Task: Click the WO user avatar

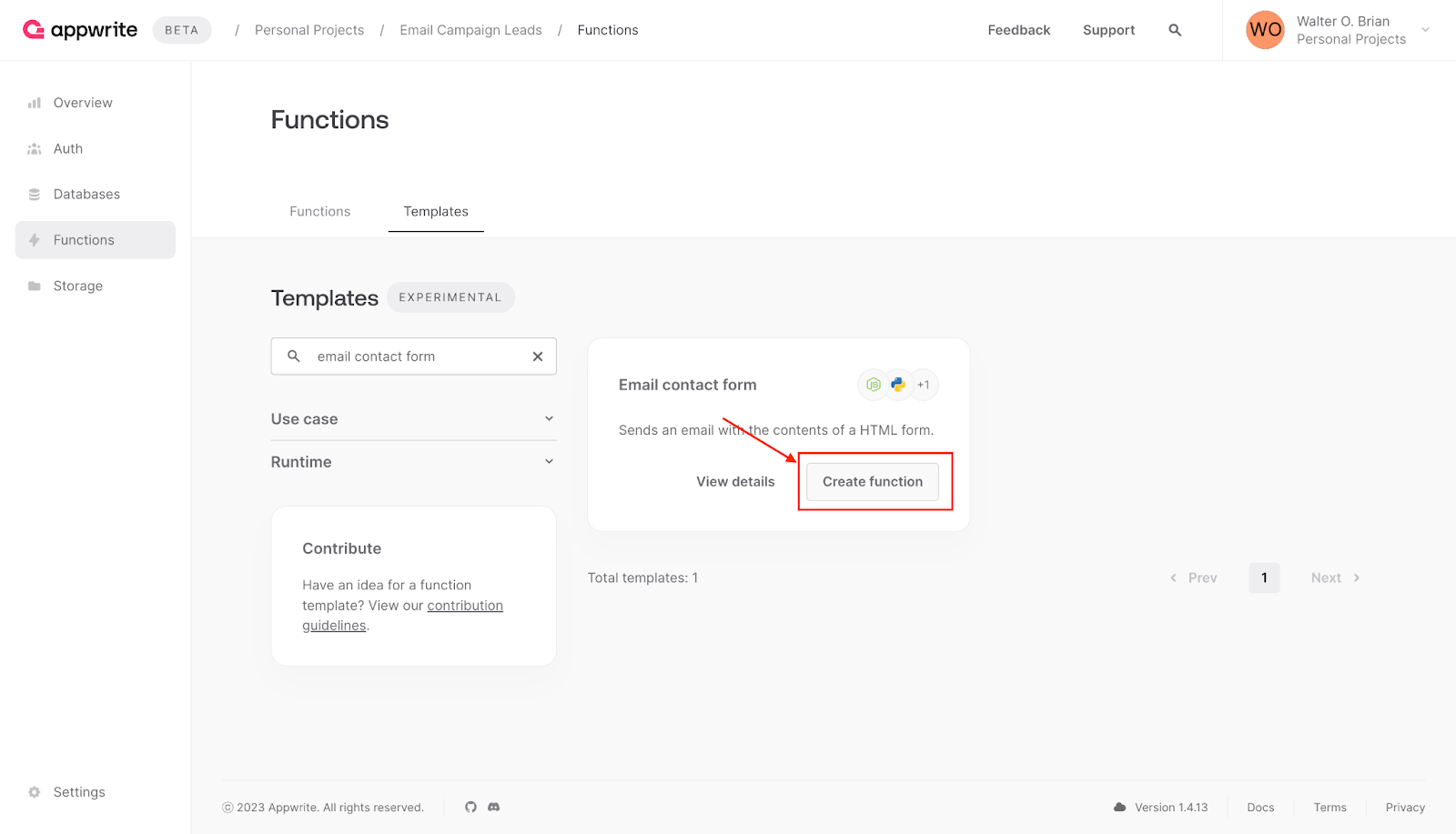Action: click(x=1265, y=30)
